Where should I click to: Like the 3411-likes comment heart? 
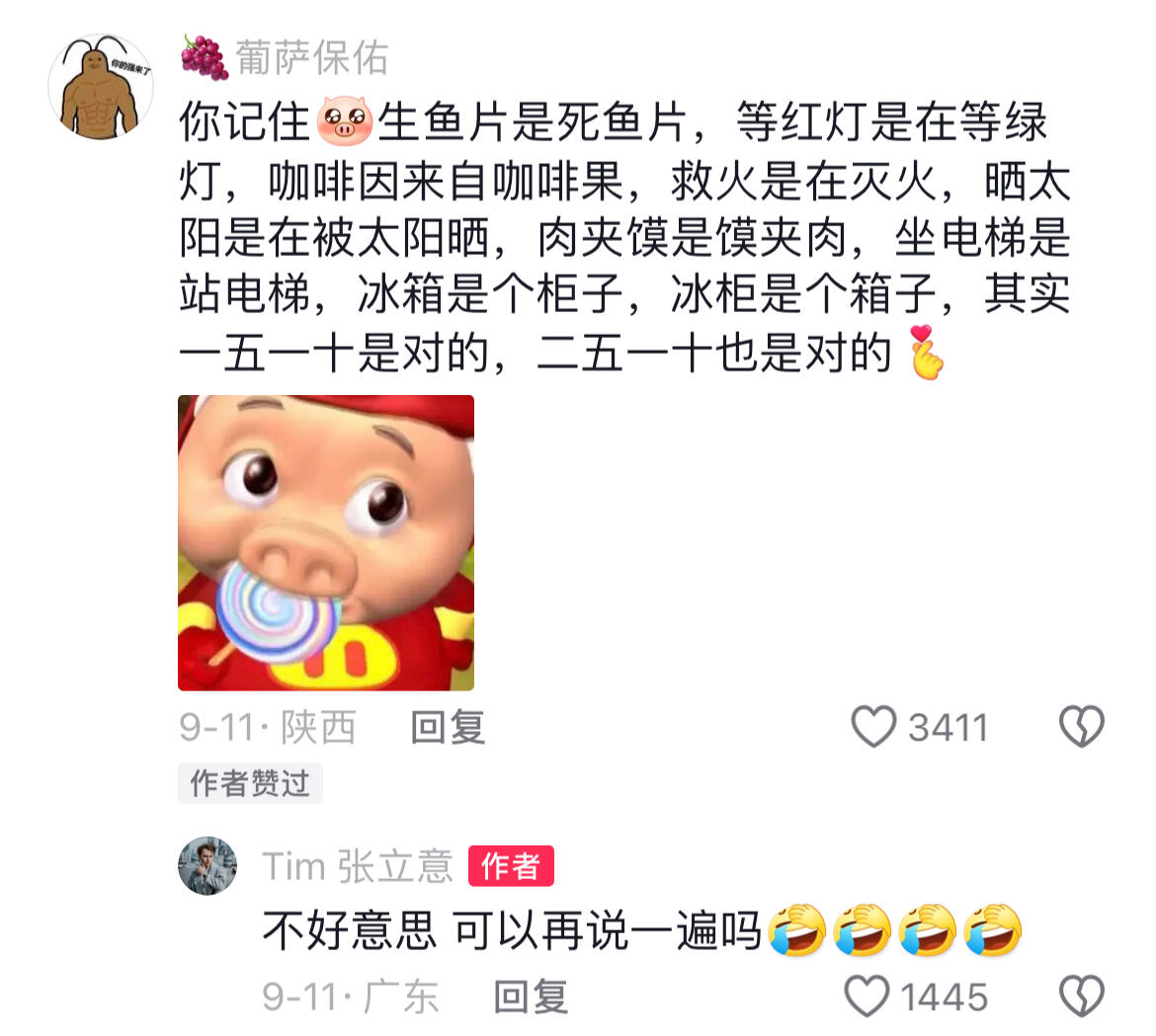873,727
